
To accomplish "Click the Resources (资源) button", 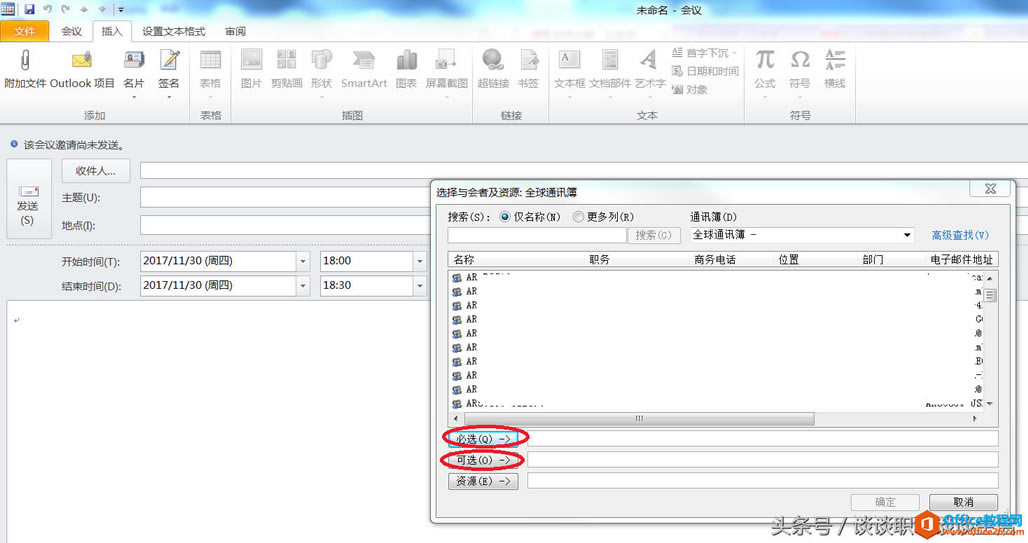I will coord(483,481).
